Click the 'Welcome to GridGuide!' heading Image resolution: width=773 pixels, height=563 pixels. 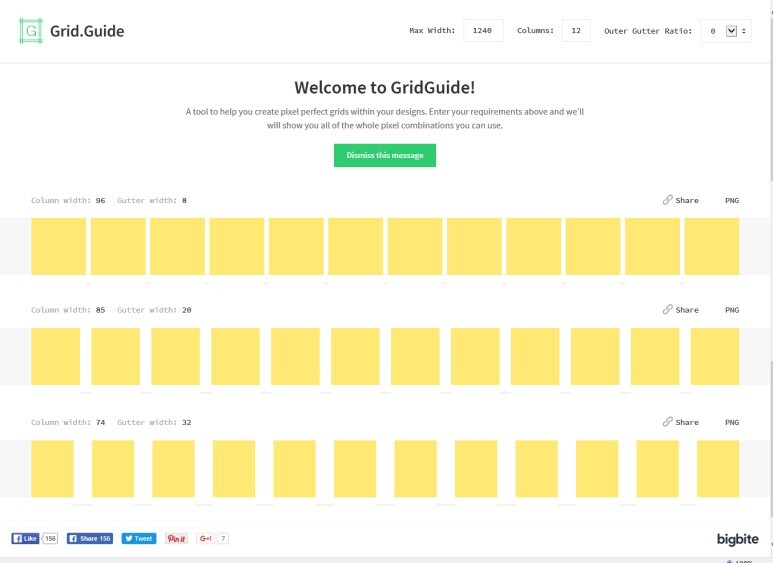385,87
